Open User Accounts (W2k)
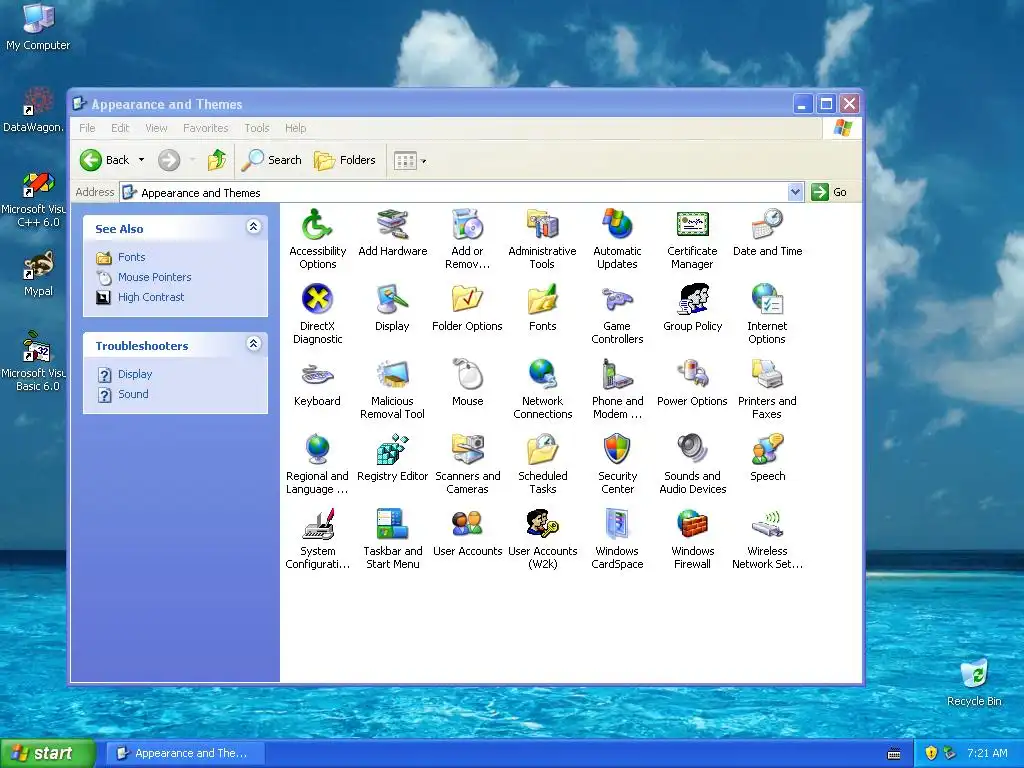This screenshot has width=1024, height=768. 543,539
